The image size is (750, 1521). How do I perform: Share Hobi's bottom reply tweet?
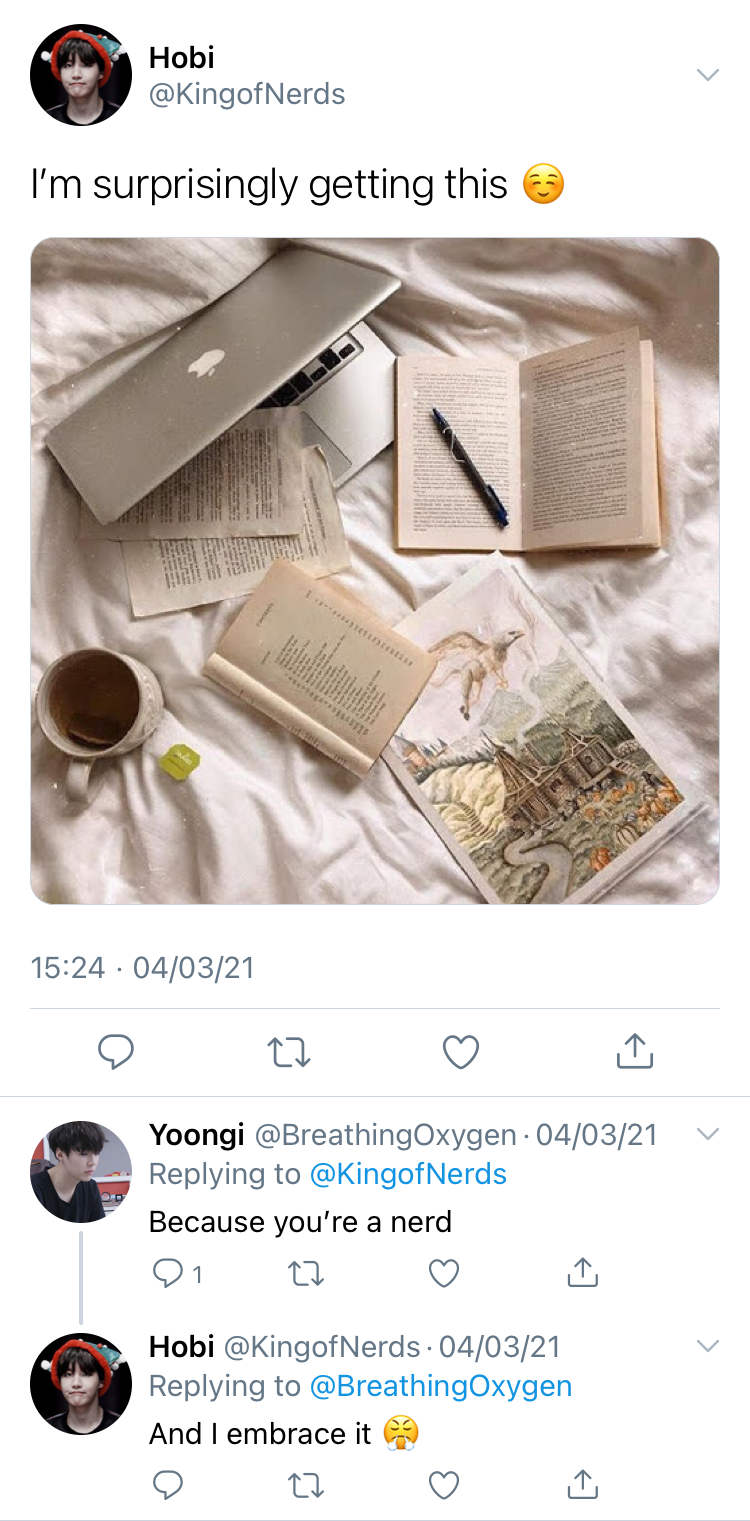point(582,1484)
